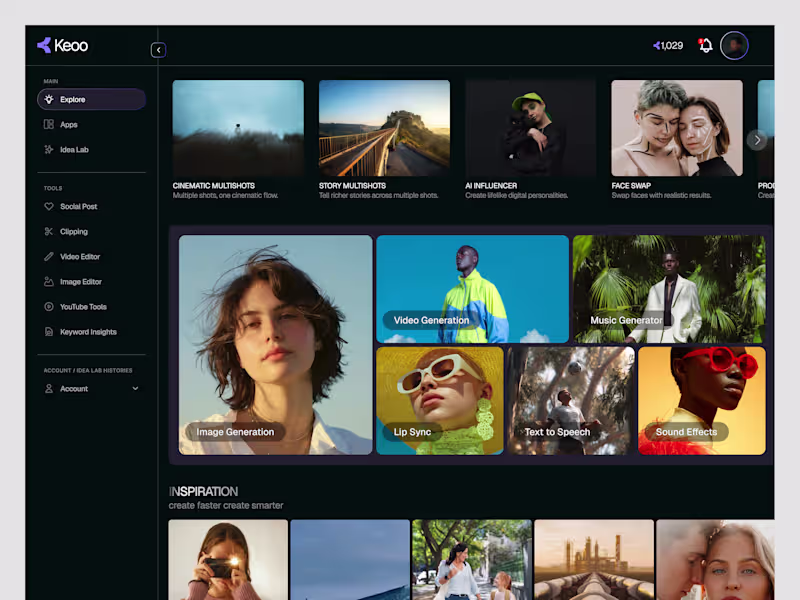Click the Music Generator label button

tap(626, 320)
